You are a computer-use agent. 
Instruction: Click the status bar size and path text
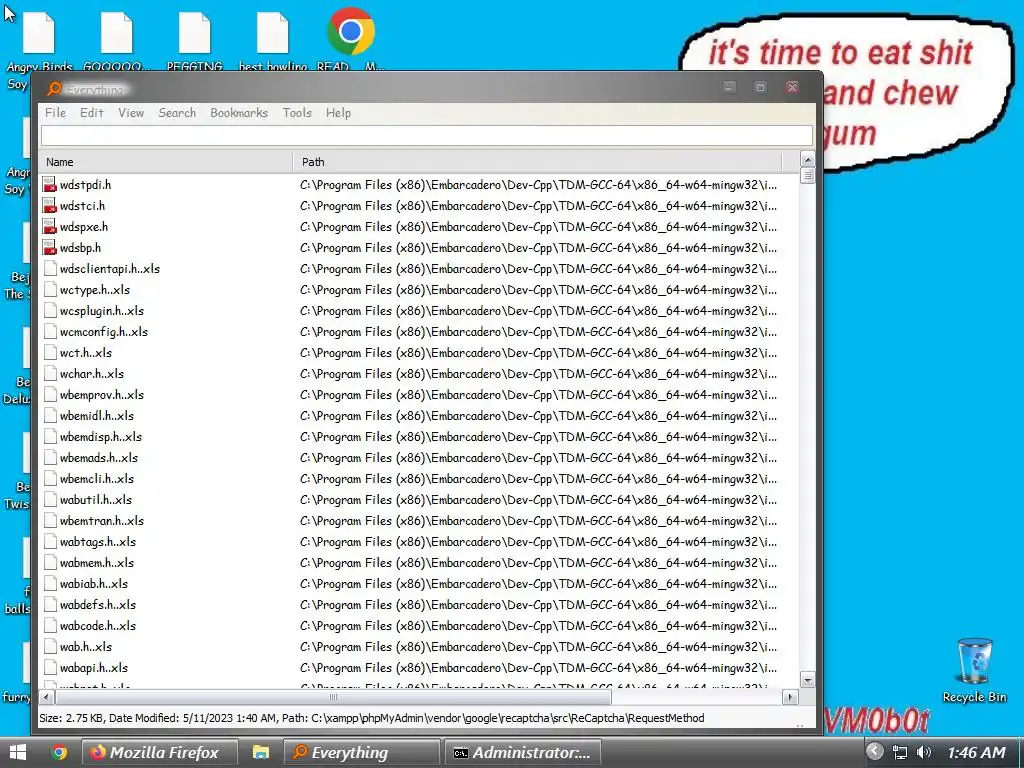pyautogui.click(x=372, y=718)
